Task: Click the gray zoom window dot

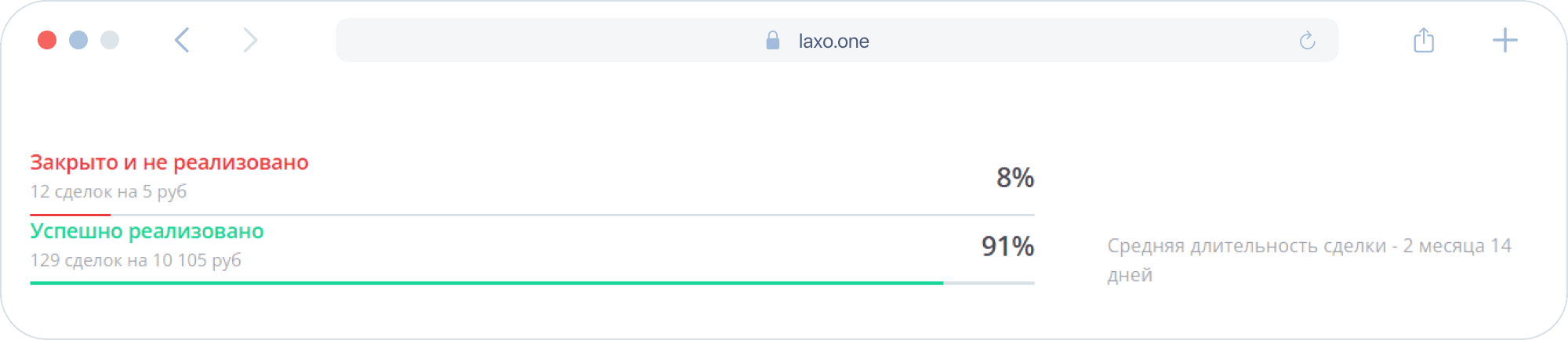Action: tap(110, 40)
